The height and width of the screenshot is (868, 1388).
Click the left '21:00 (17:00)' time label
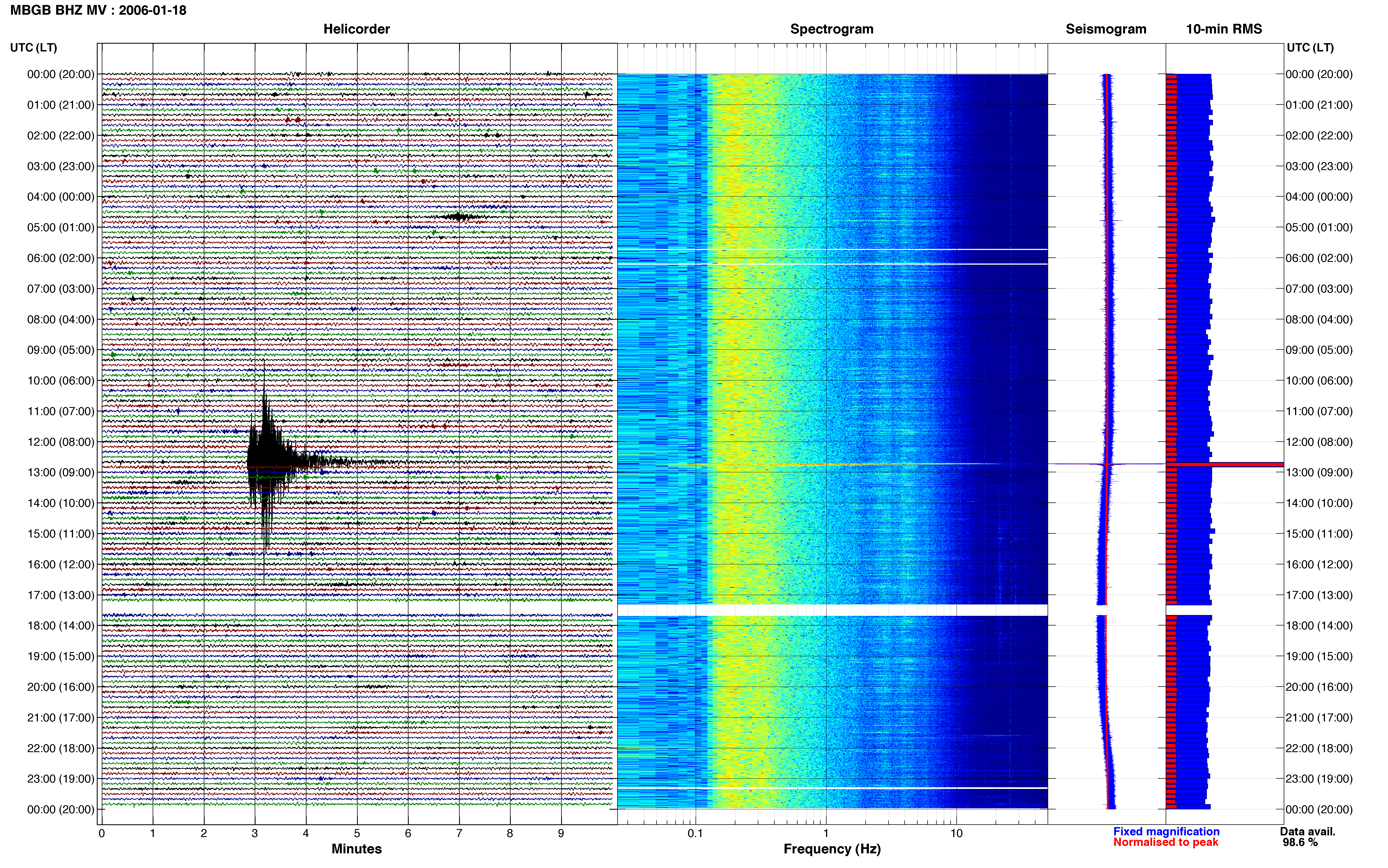click(x=61, y=718)
